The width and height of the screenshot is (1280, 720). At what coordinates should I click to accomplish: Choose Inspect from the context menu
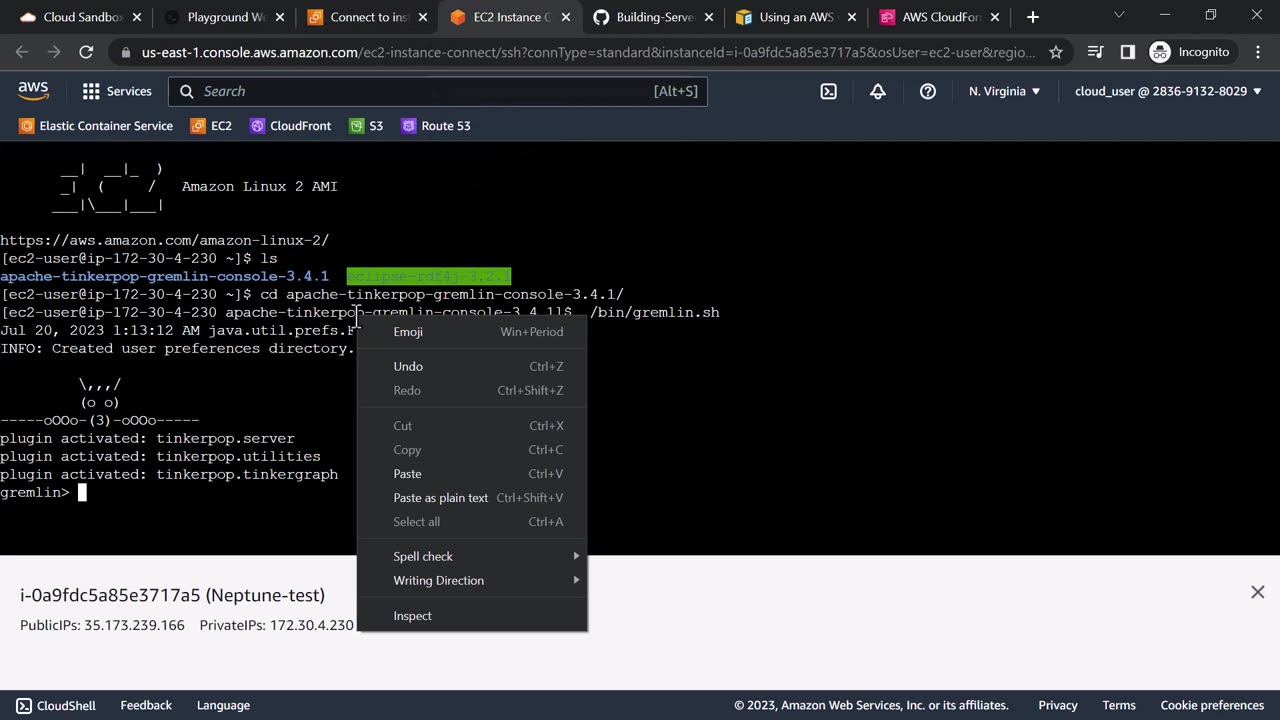(x=472, y=616)
